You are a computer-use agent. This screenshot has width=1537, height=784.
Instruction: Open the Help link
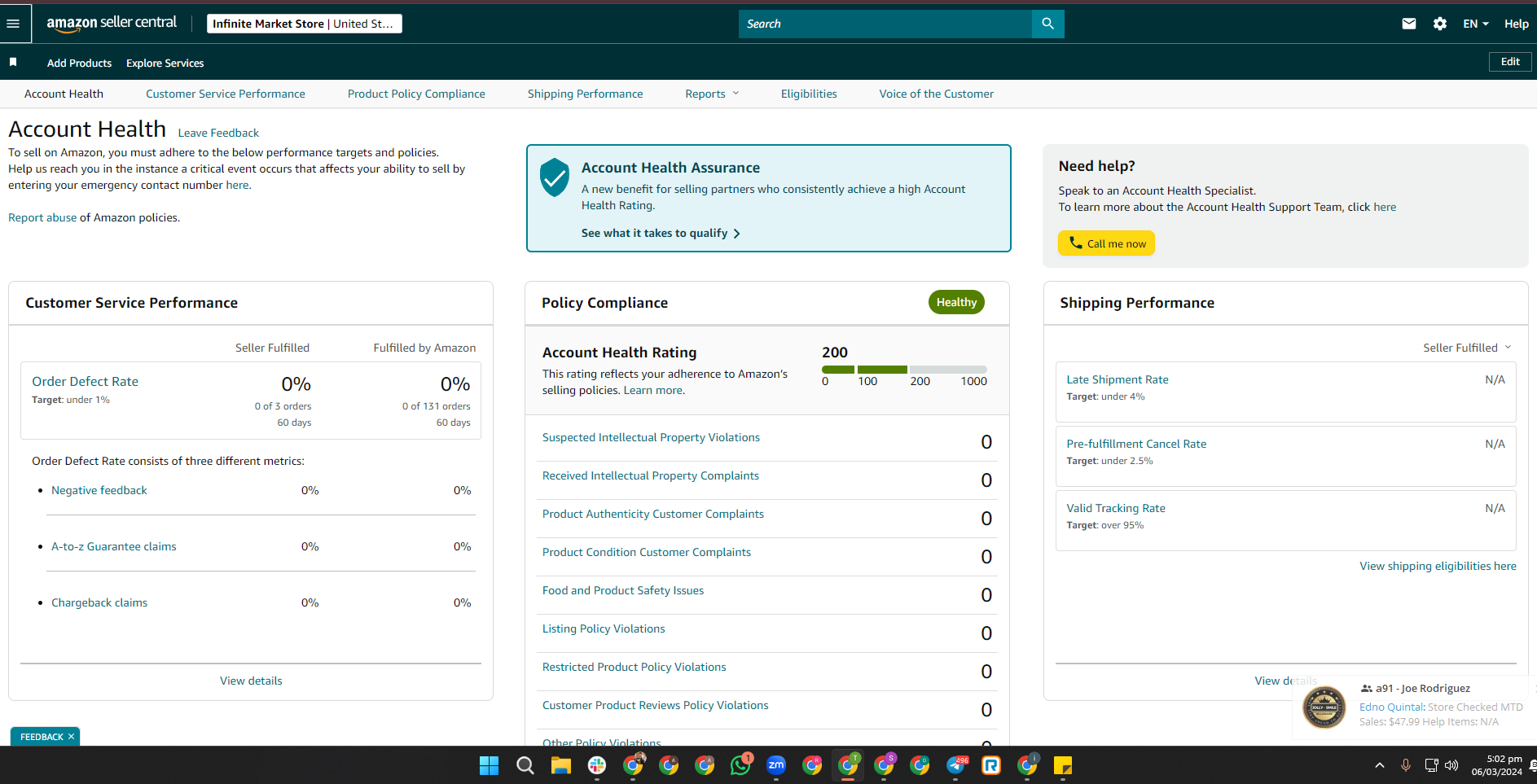click(x=1516, y=24)
